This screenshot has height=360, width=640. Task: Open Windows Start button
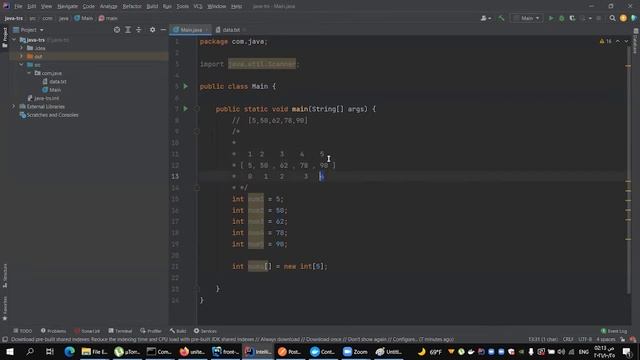coord(9,351)
